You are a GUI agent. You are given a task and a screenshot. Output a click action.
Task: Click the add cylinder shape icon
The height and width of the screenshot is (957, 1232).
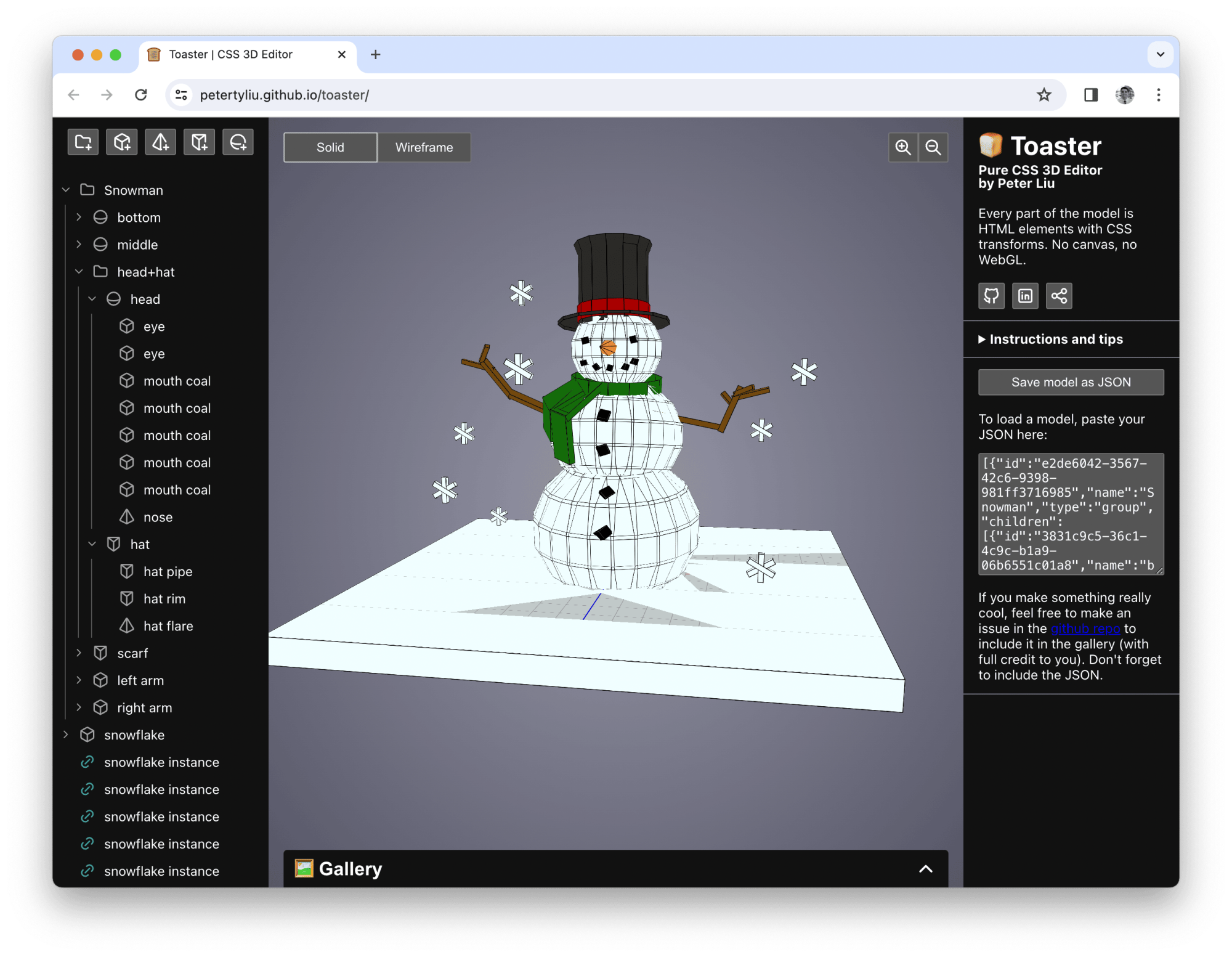200,142
